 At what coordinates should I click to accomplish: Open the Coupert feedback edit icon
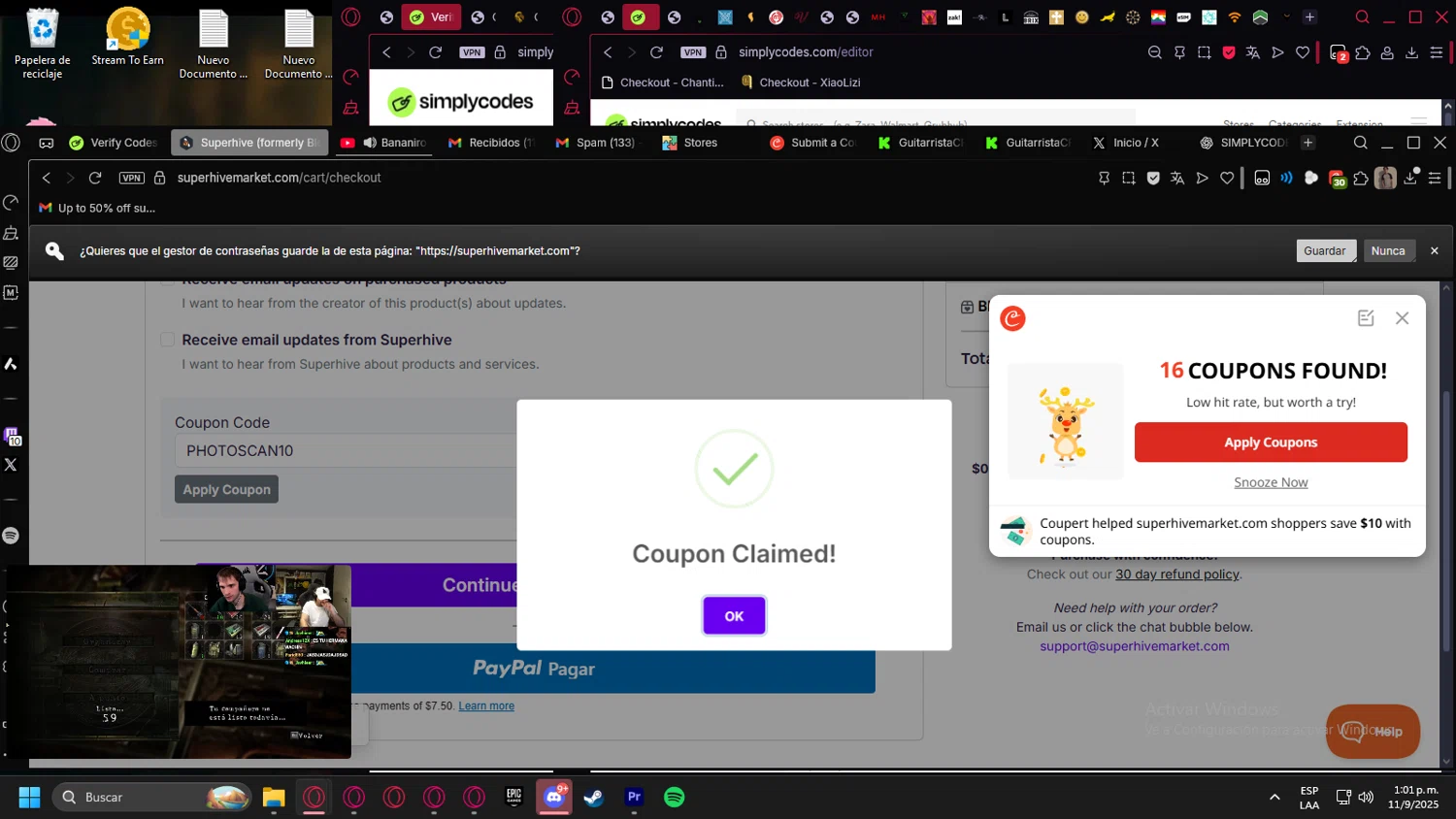point(1366,318)
